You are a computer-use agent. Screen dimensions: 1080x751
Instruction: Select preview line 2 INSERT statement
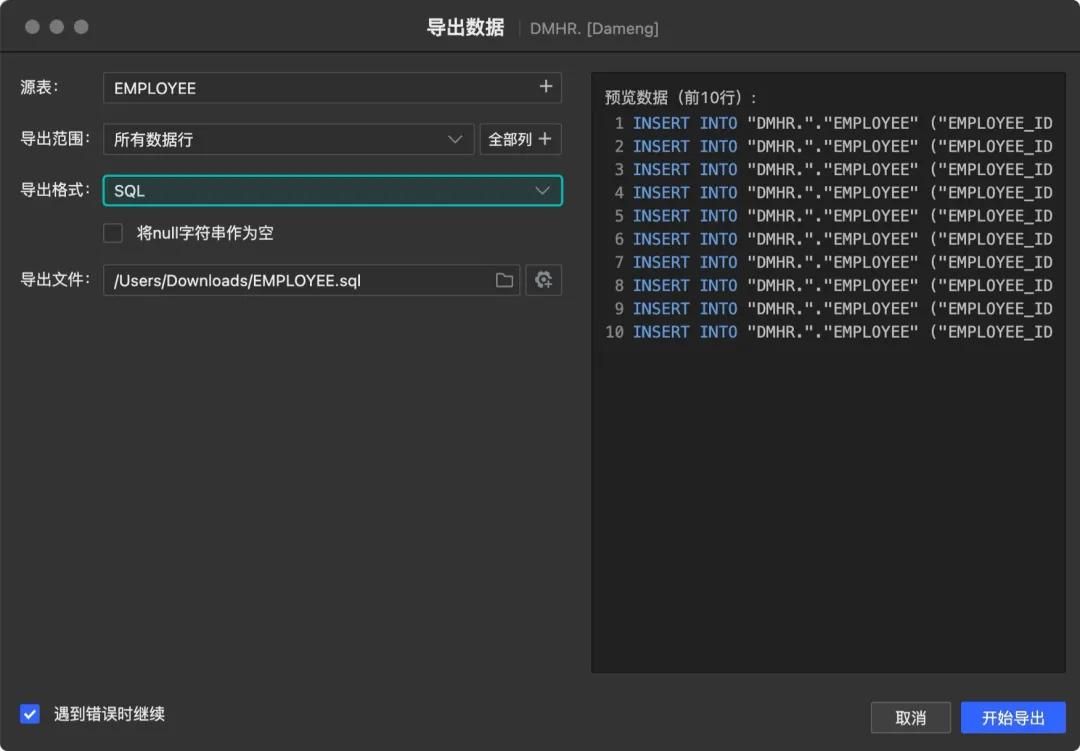pyautogui.click(x=842, y=147)
